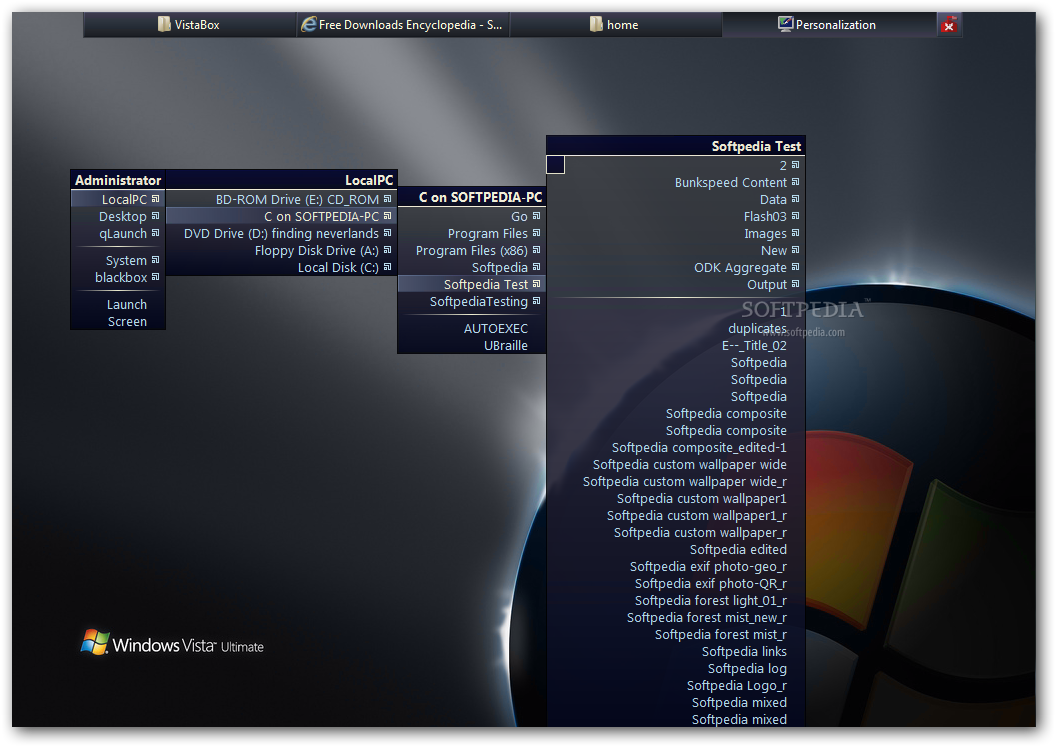Image resolution: width=1056 pixels, height=747 pixels.
Task: Switch to Free Downloads Encyclopedia taskbar item
Action: 403,25
